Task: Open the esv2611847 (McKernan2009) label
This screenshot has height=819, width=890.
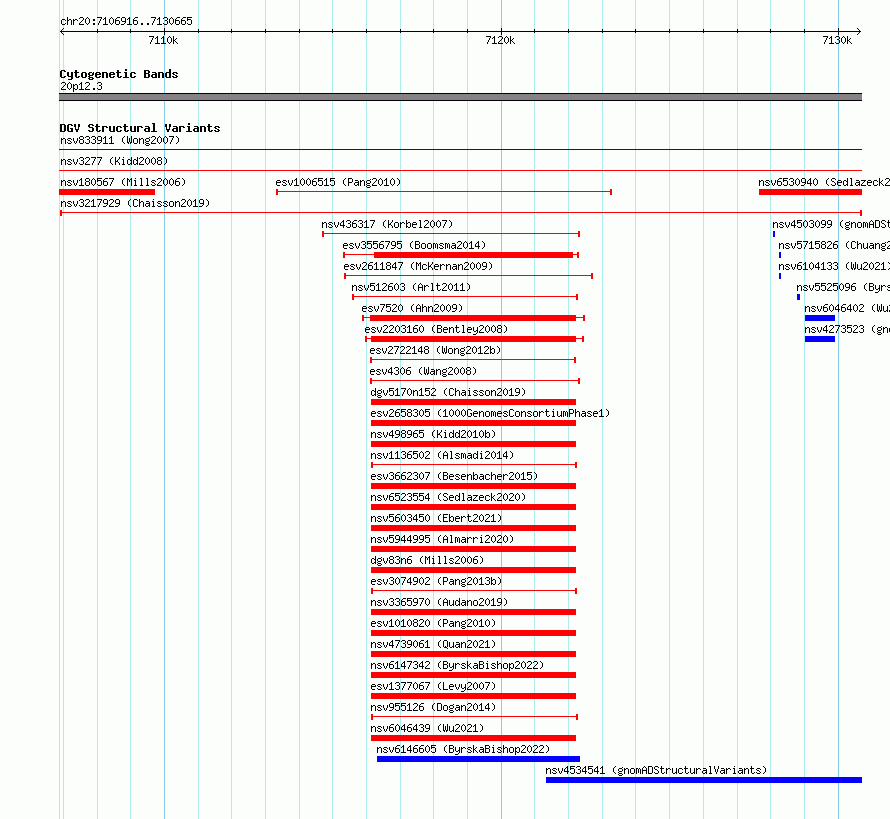Action: [418, 266]
